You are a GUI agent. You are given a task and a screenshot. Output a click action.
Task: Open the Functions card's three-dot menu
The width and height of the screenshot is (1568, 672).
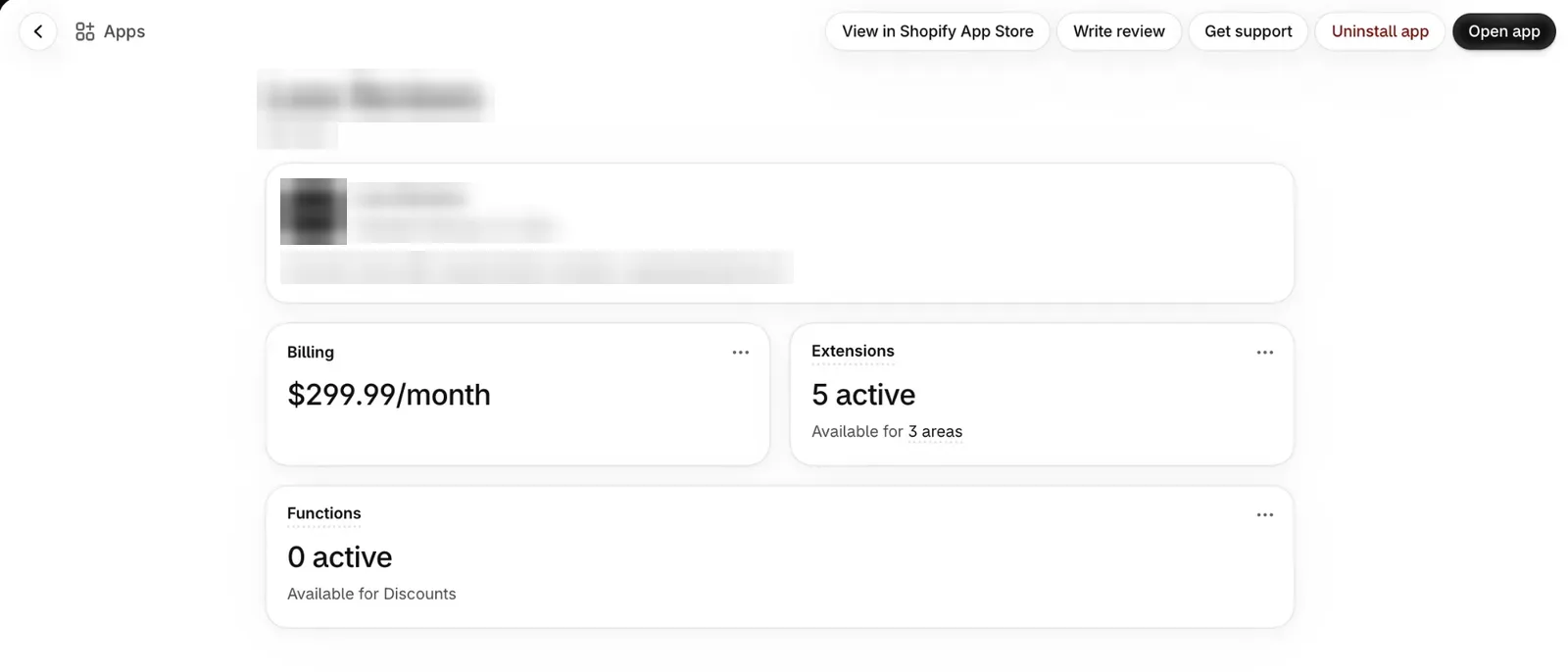pyautogui.click(x=1265, y=515)
